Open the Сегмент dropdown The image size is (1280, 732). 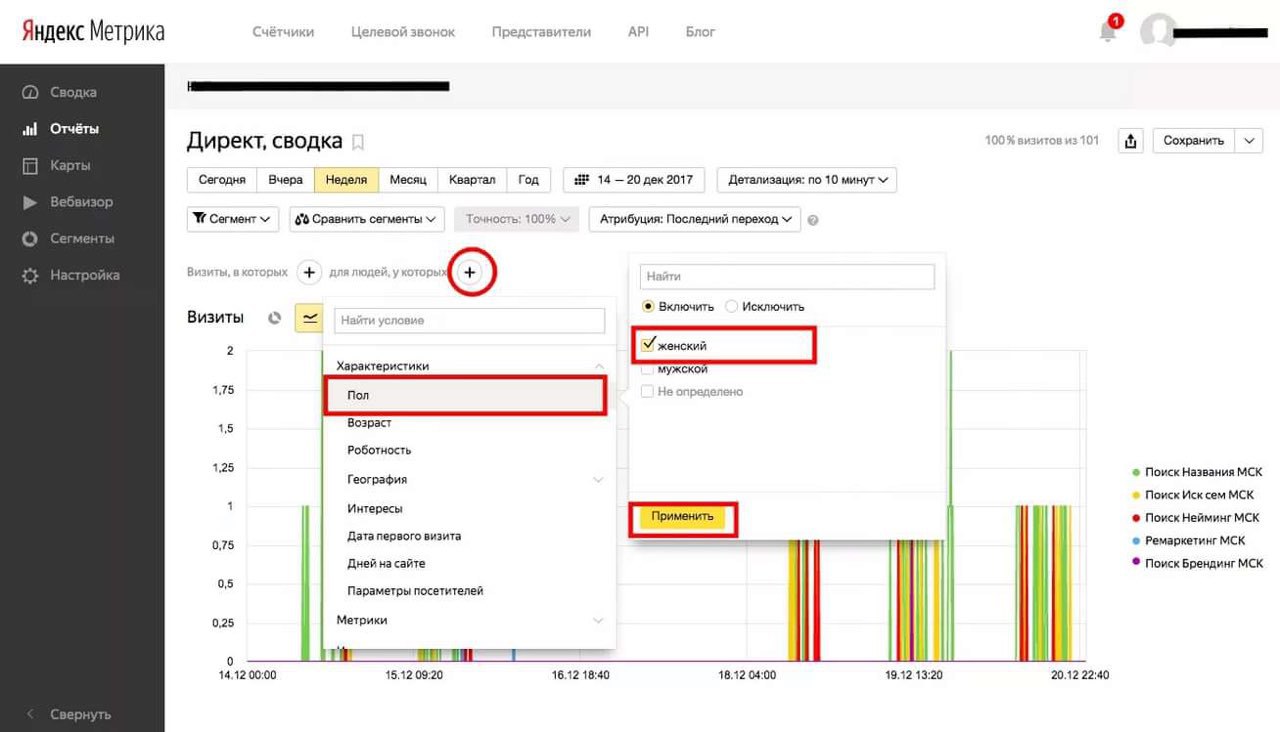tap(234, 219)
